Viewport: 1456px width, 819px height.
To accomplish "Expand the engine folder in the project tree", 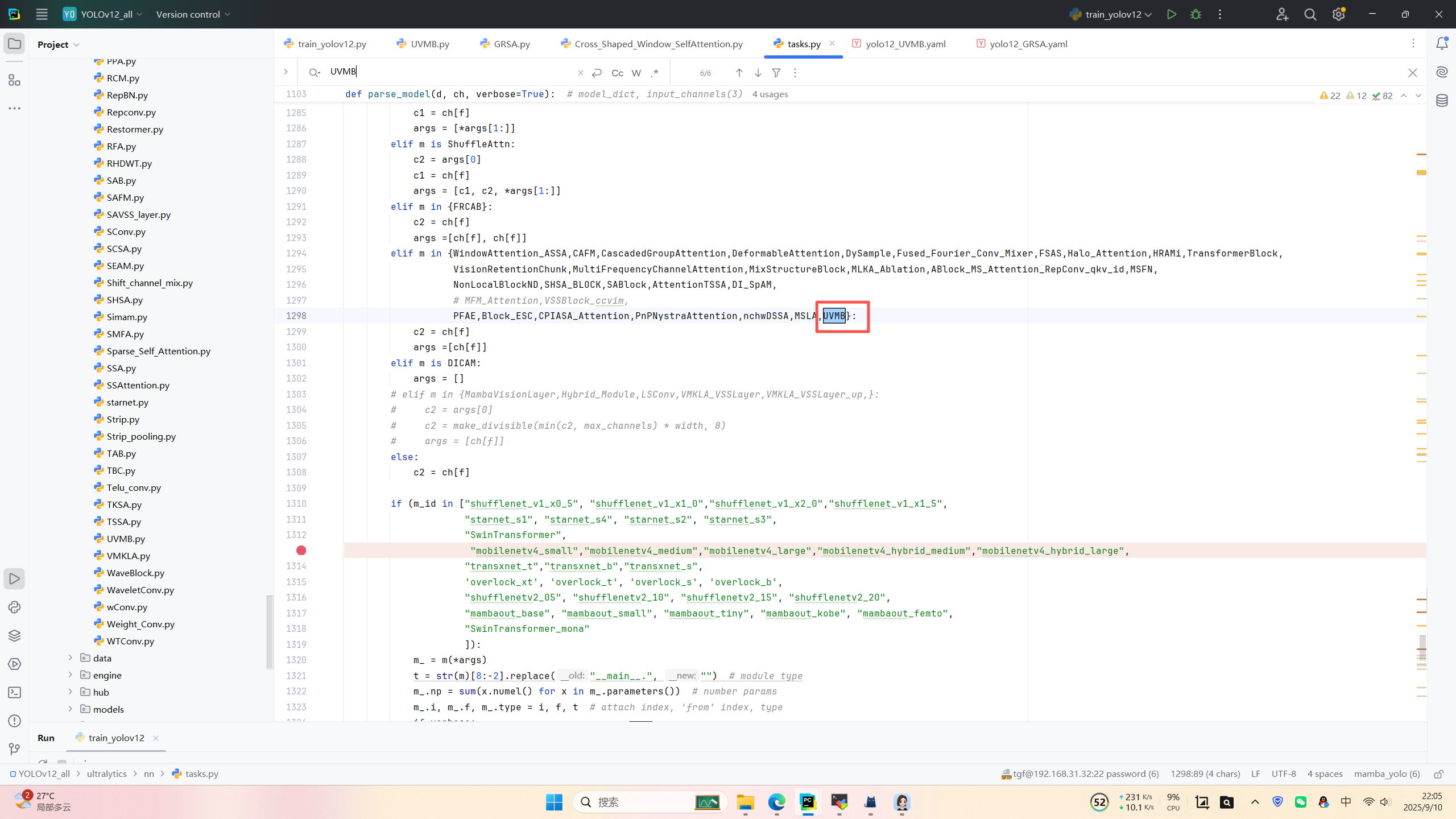I will pos(70,675).
